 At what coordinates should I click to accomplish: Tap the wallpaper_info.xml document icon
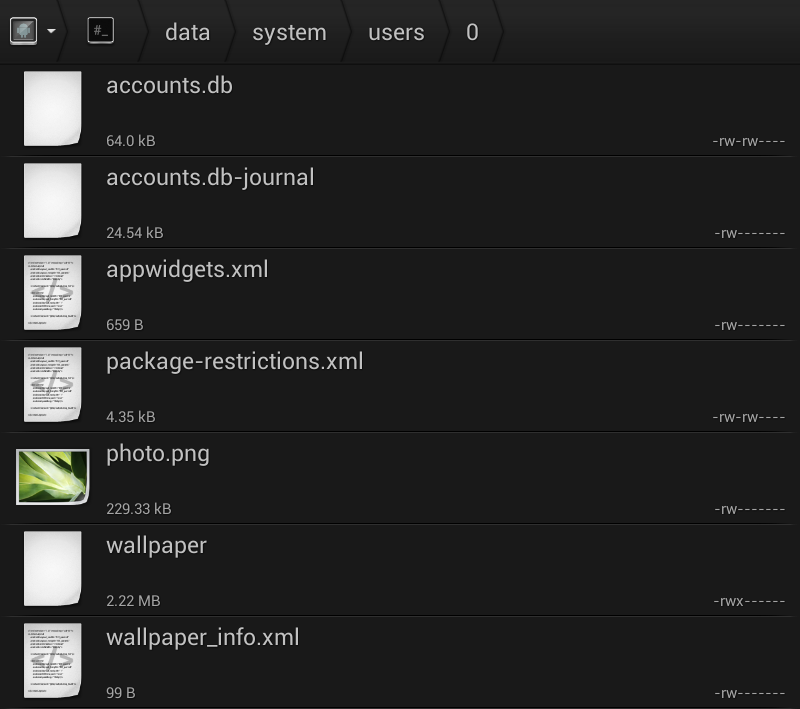pyautogui.click(x=52, y=661)
